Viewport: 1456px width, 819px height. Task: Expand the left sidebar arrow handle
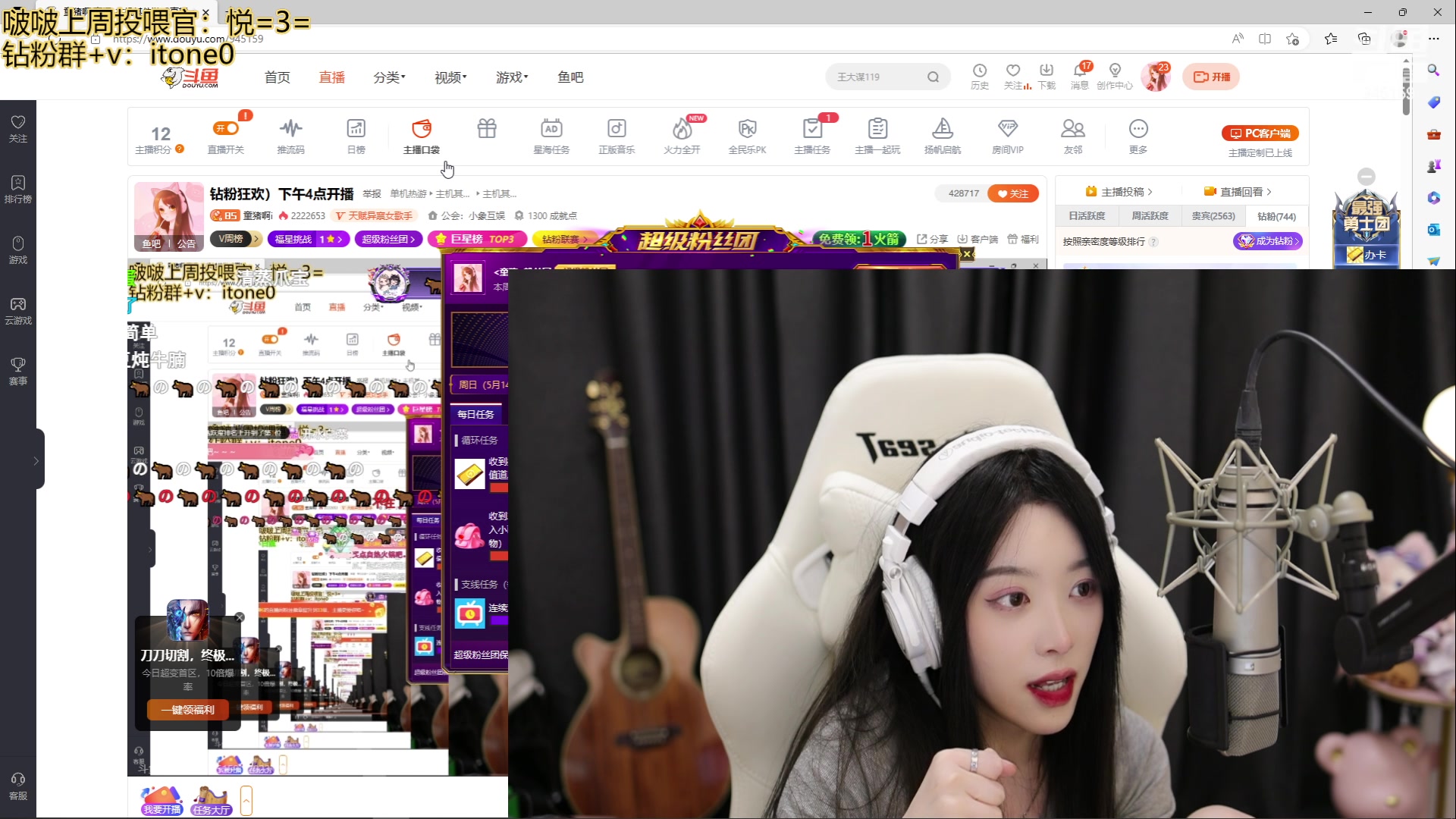(36, 460)
